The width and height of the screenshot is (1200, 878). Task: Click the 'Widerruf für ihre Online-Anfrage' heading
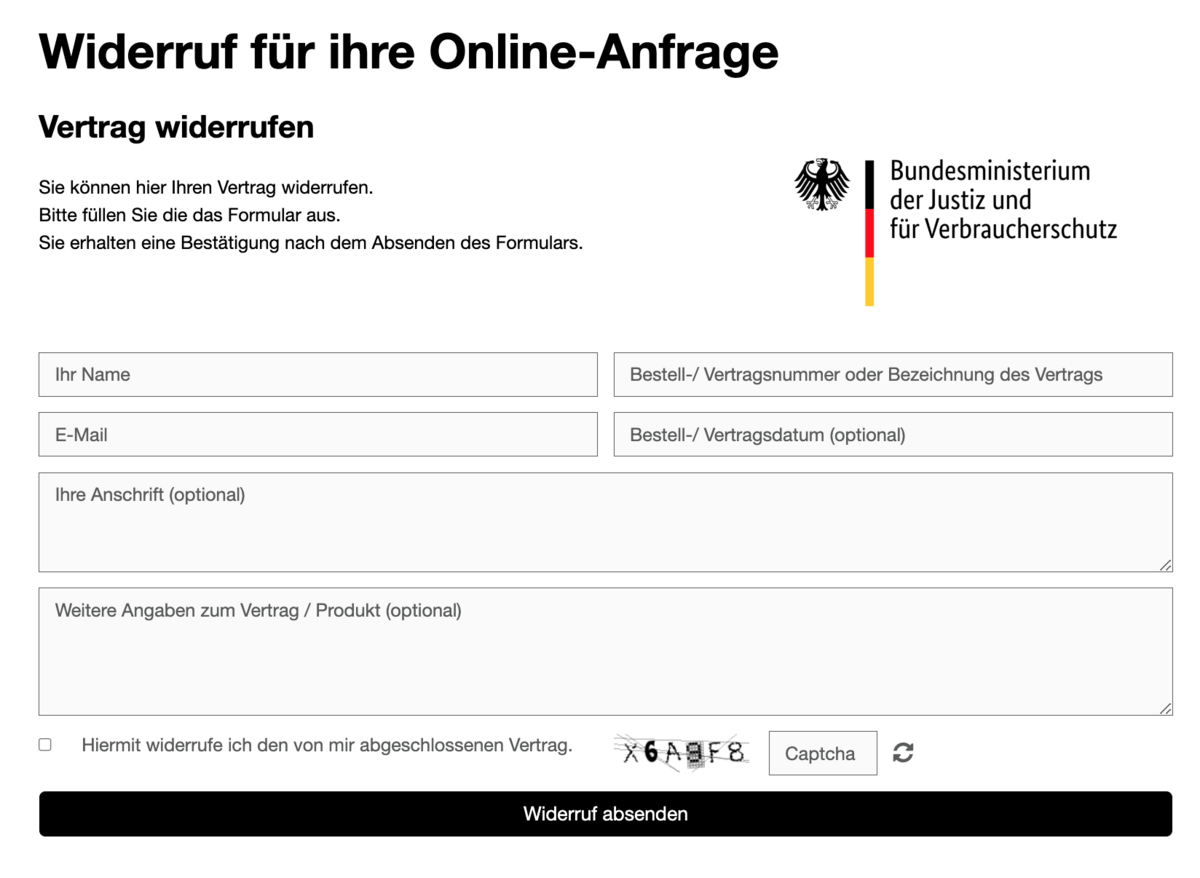(x=408, y=50)
